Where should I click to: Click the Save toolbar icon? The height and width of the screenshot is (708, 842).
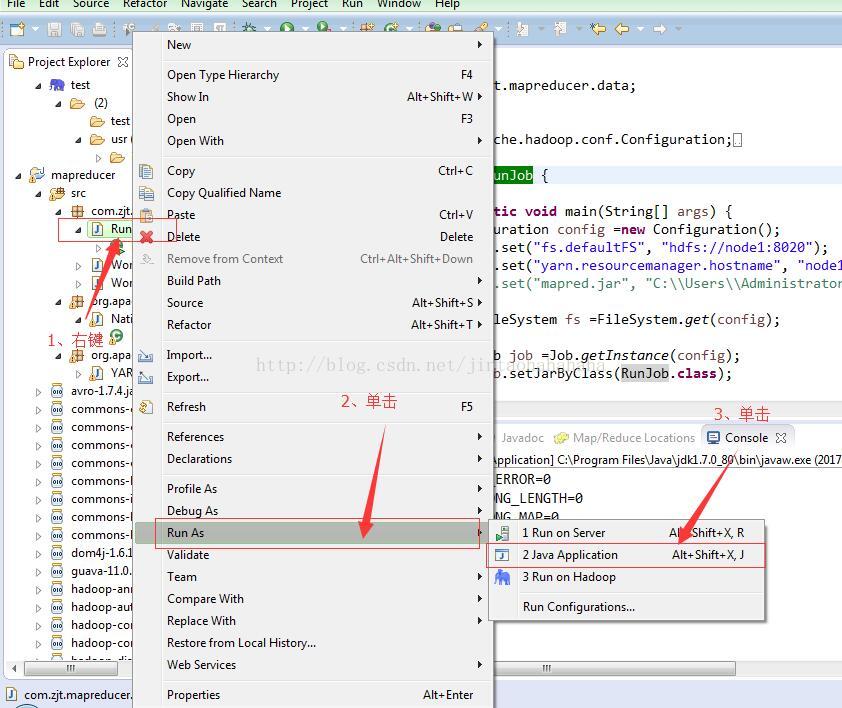pos(54,29)
